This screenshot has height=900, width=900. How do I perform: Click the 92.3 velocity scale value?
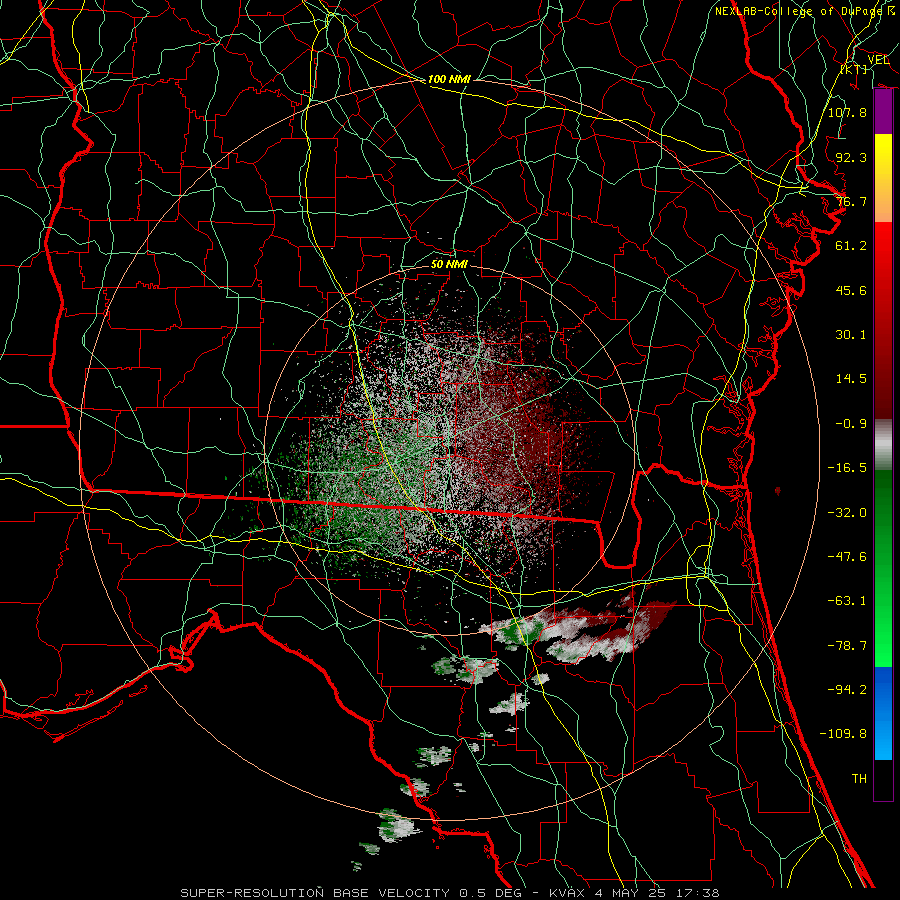point(851,157)
